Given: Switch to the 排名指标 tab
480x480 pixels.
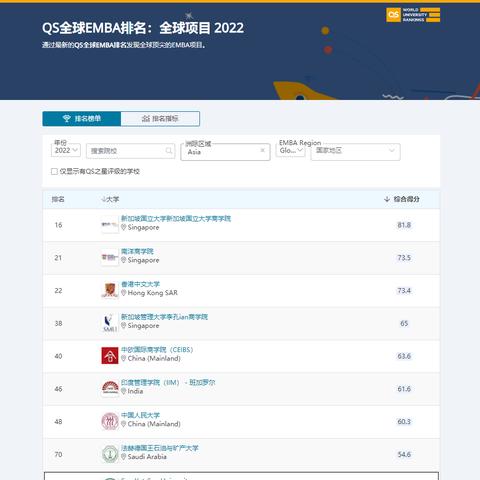Looking at the screenshot, I should (x=160, y=119).
